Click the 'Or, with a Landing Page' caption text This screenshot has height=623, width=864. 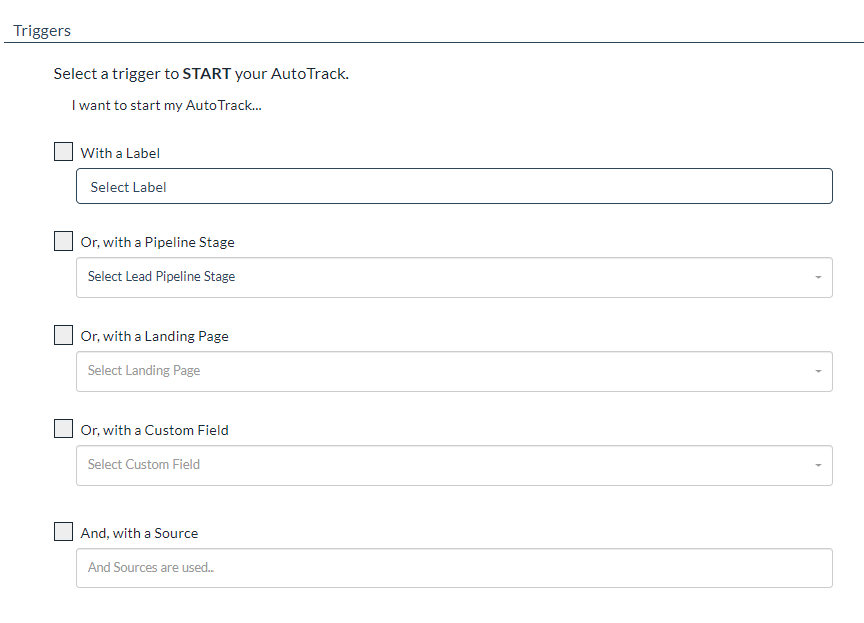pyautogui.click(x=154, y=336)
